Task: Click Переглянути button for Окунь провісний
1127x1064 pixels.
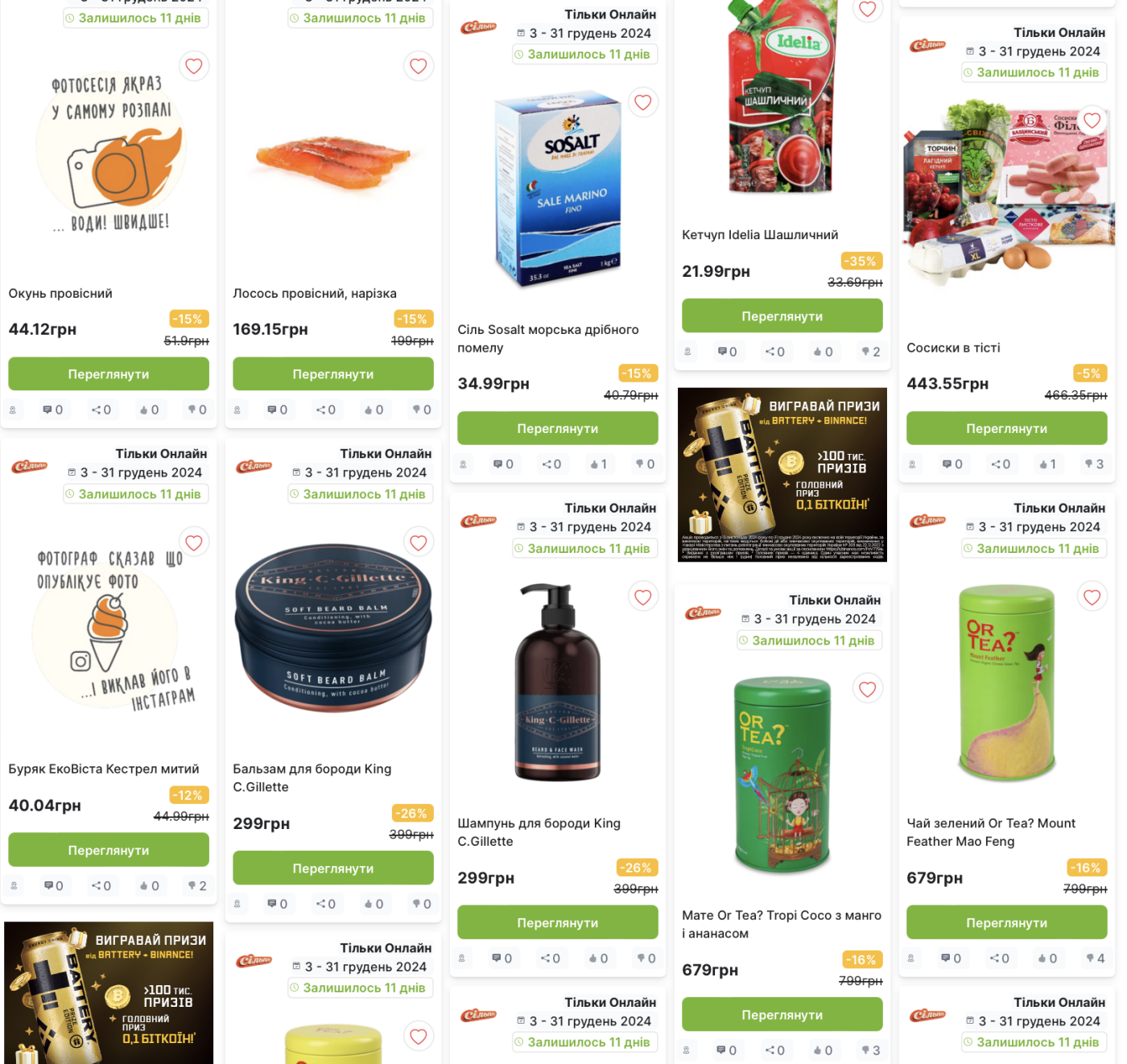Action: (x=109, y=374)
